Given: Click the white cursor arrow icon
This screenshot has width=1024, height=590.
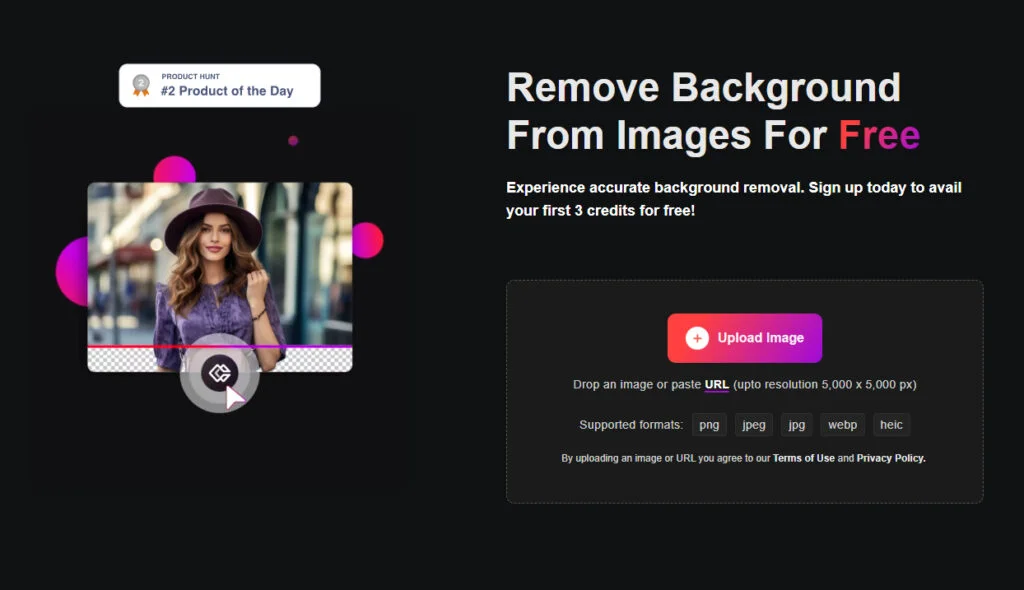Looking at the screenshot, I should pos(235,397).
